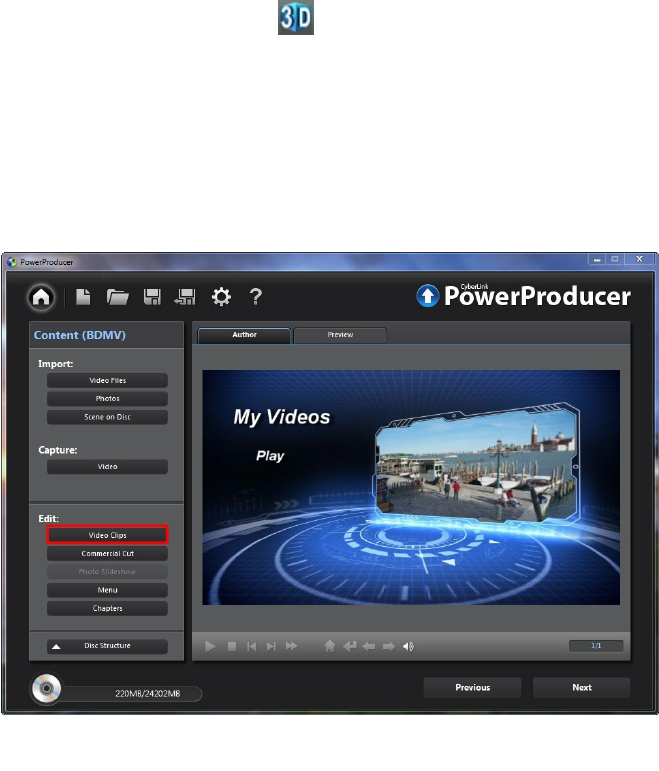
Task: Create a new project with the page icon
Action: [83, 297]
